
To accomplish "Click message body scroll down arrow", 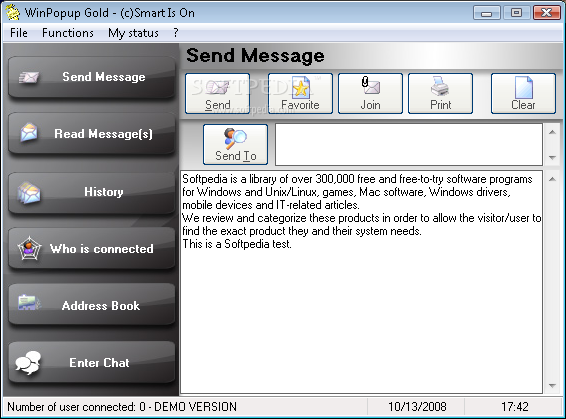I will point(552,385).
